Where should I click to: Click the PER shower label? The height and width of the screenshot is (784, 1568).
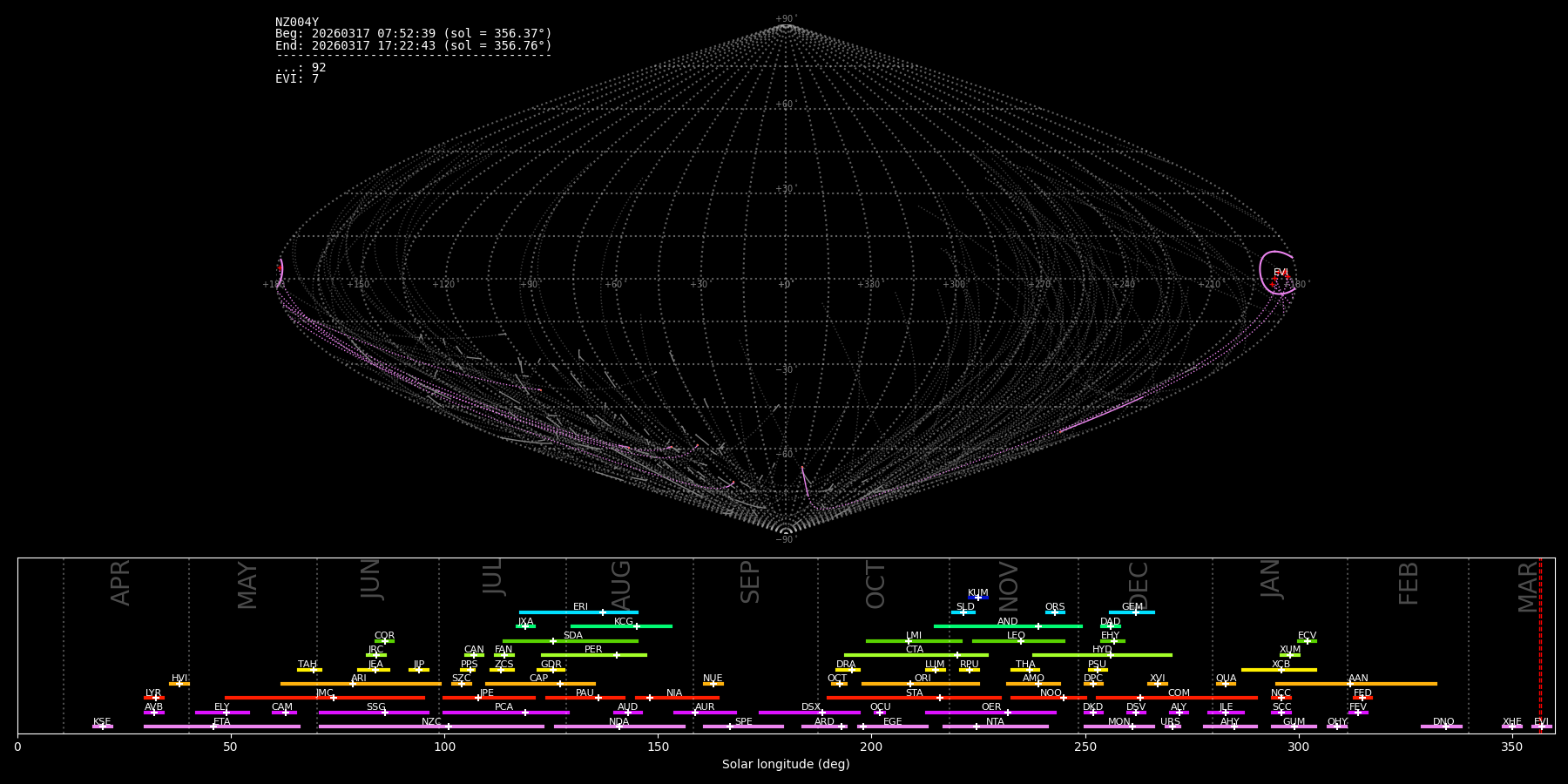tap(593, 650)
